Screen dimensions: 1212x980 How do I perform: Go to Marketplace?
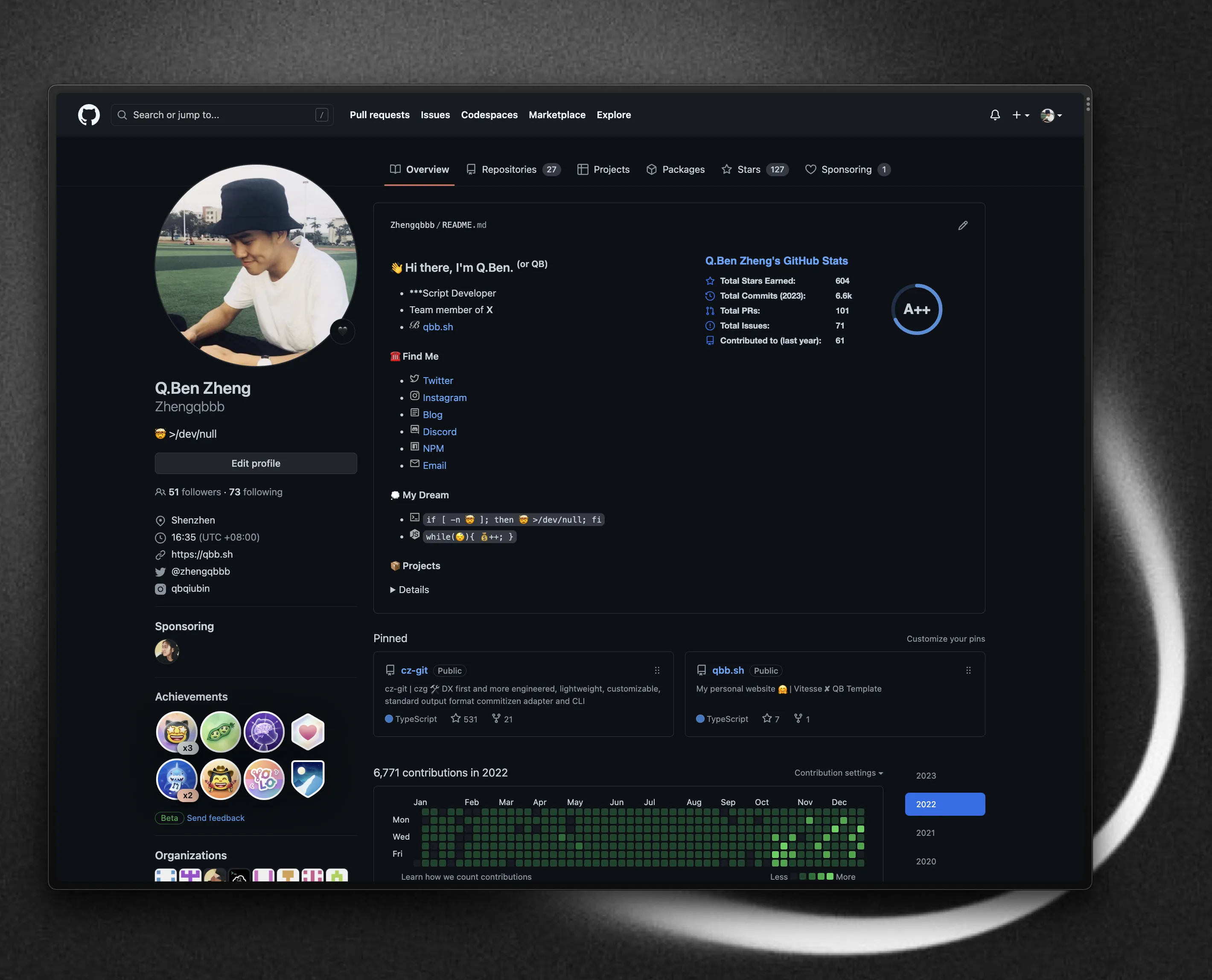[556, 115]
